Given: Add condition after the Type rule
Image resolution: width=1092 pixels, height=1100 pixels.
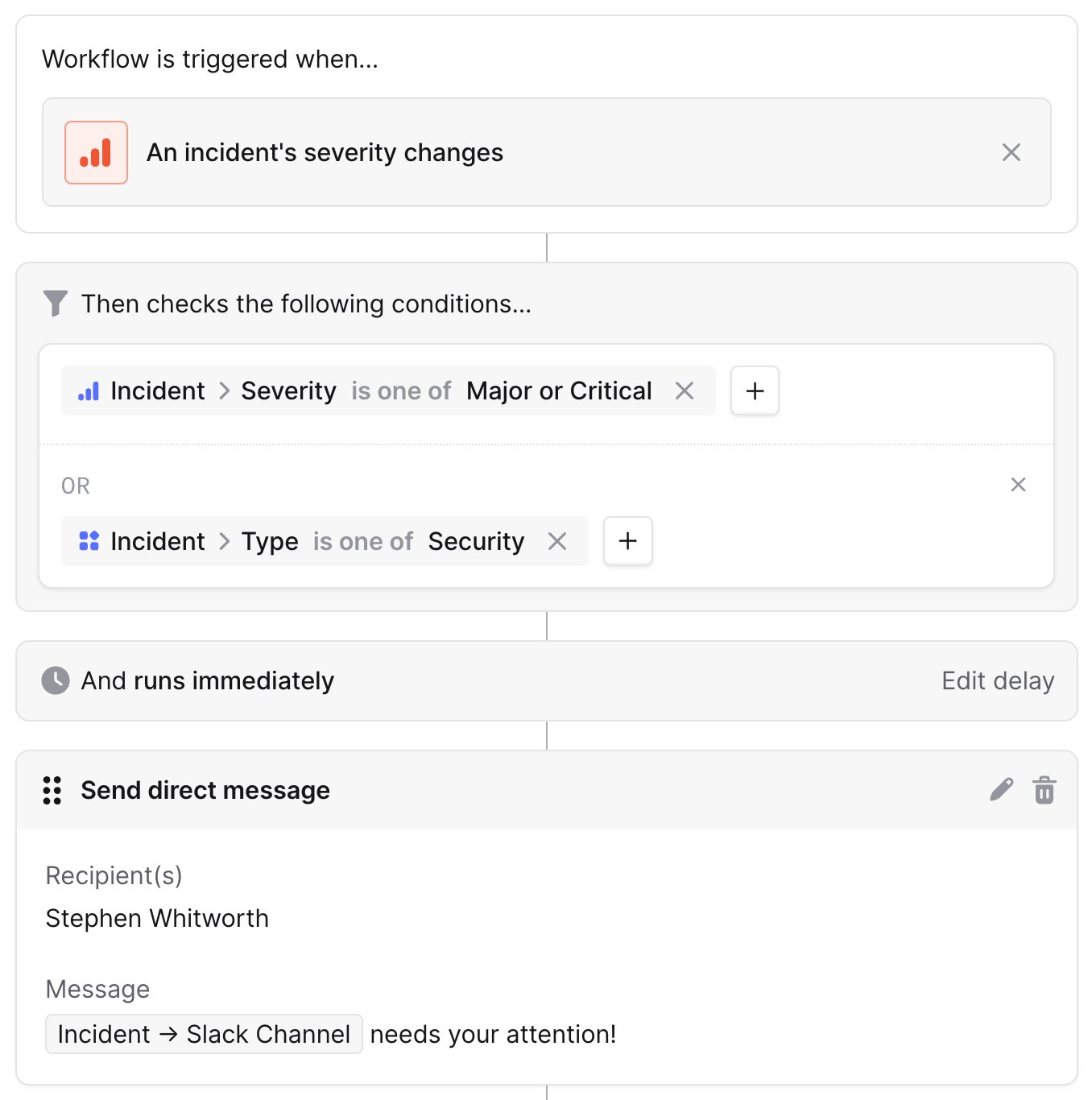Looking at the screenshot, I should click(627, 541).
